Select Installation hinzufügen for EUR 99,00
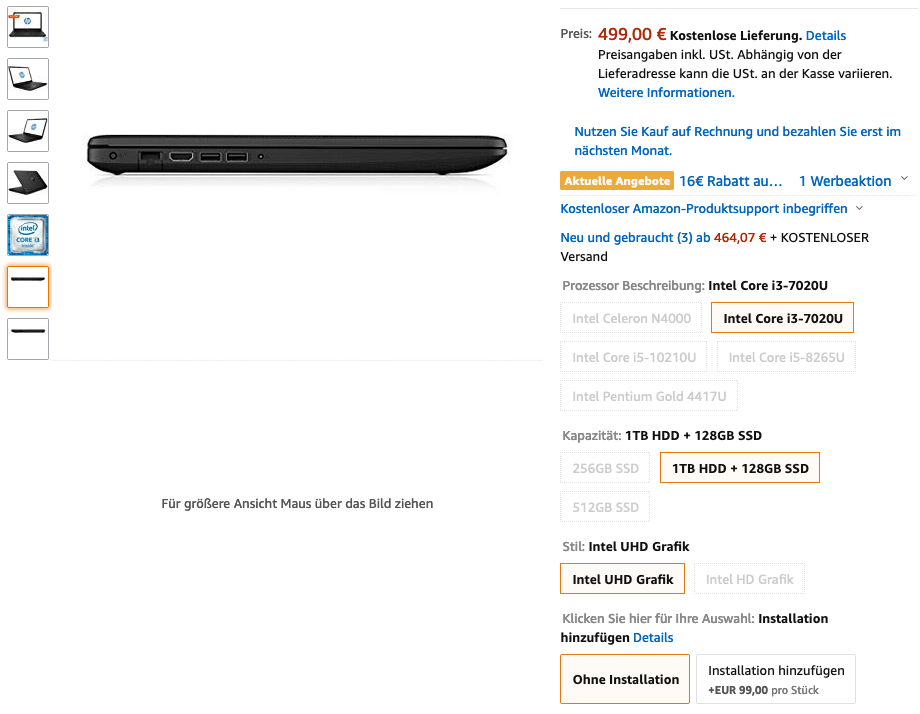This screenshot has height=714, width=920. [x=776, y=679]
